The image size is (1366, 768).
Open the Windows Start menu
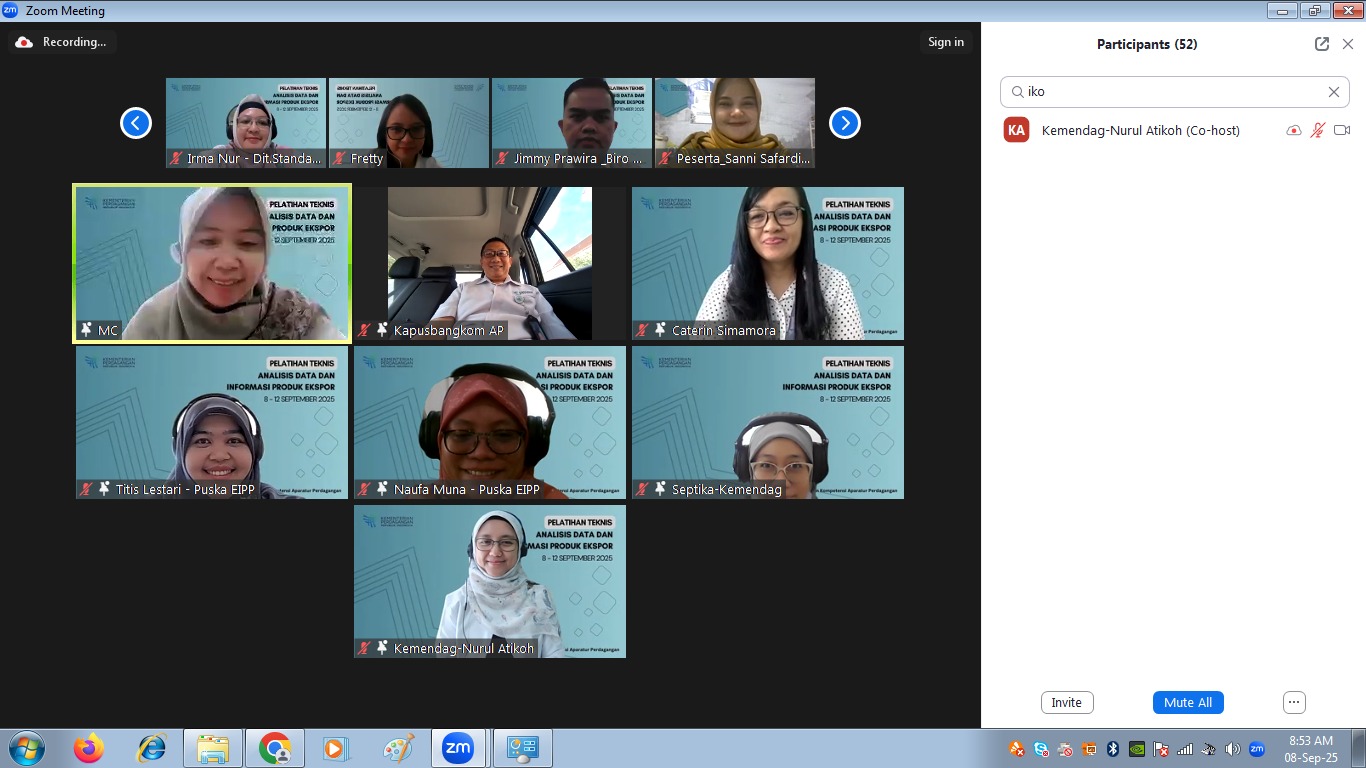[x=25, y=748]
